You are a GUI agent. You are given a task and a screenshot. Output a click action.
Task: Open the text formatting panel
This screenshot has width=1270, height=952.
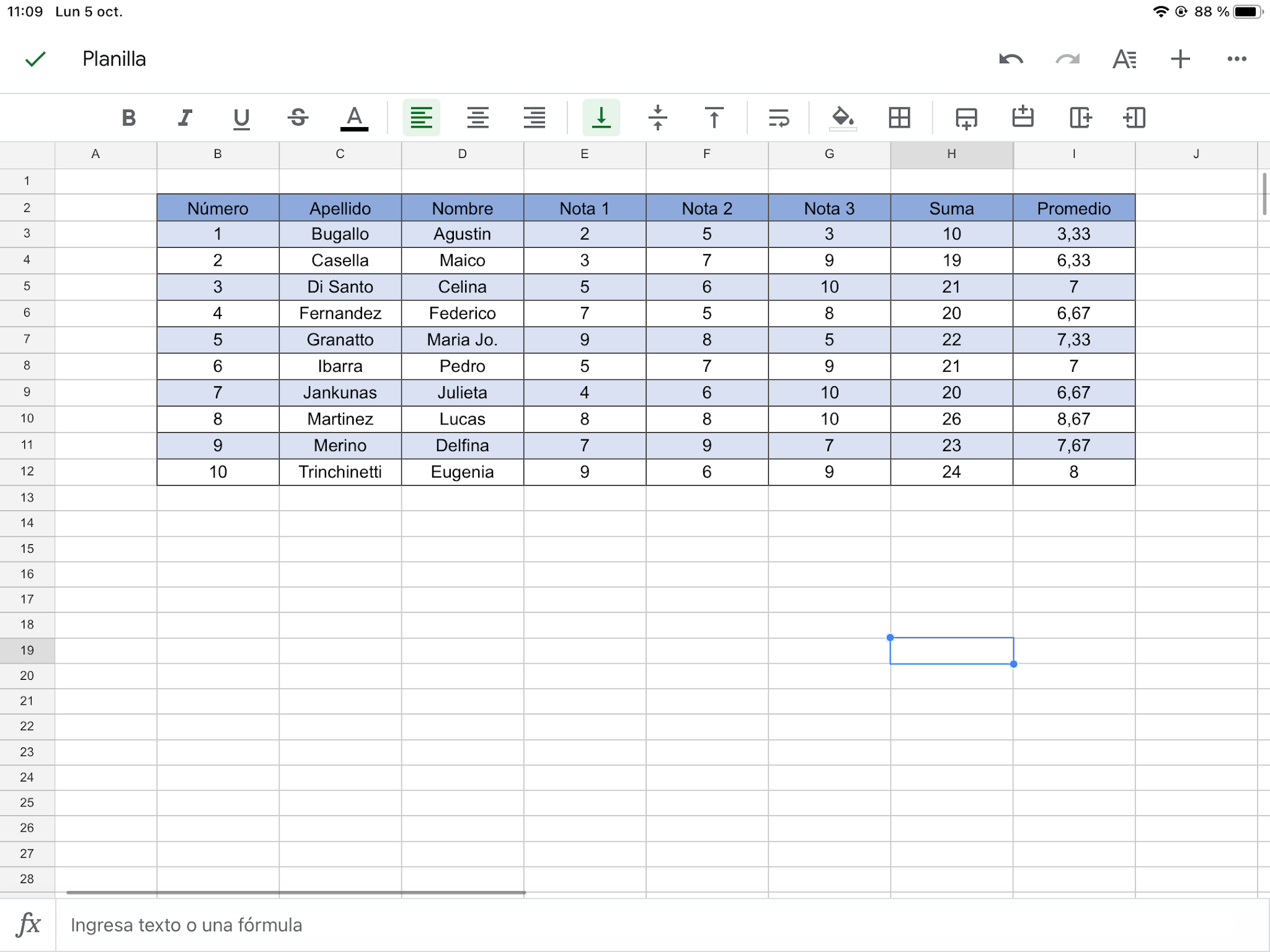click(x=1124, y=59)
